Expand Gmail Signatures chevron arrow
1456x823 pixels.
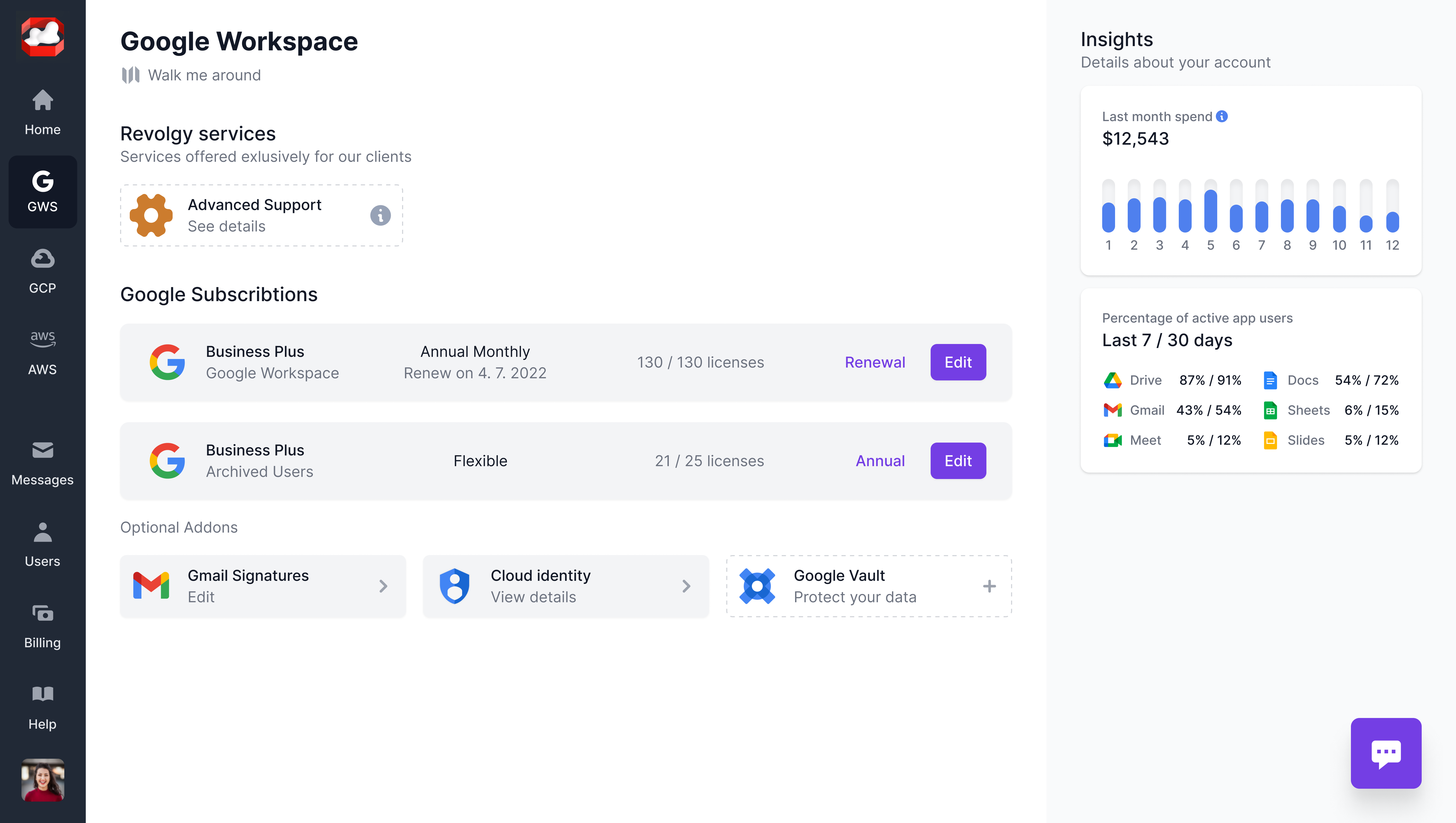383,586
